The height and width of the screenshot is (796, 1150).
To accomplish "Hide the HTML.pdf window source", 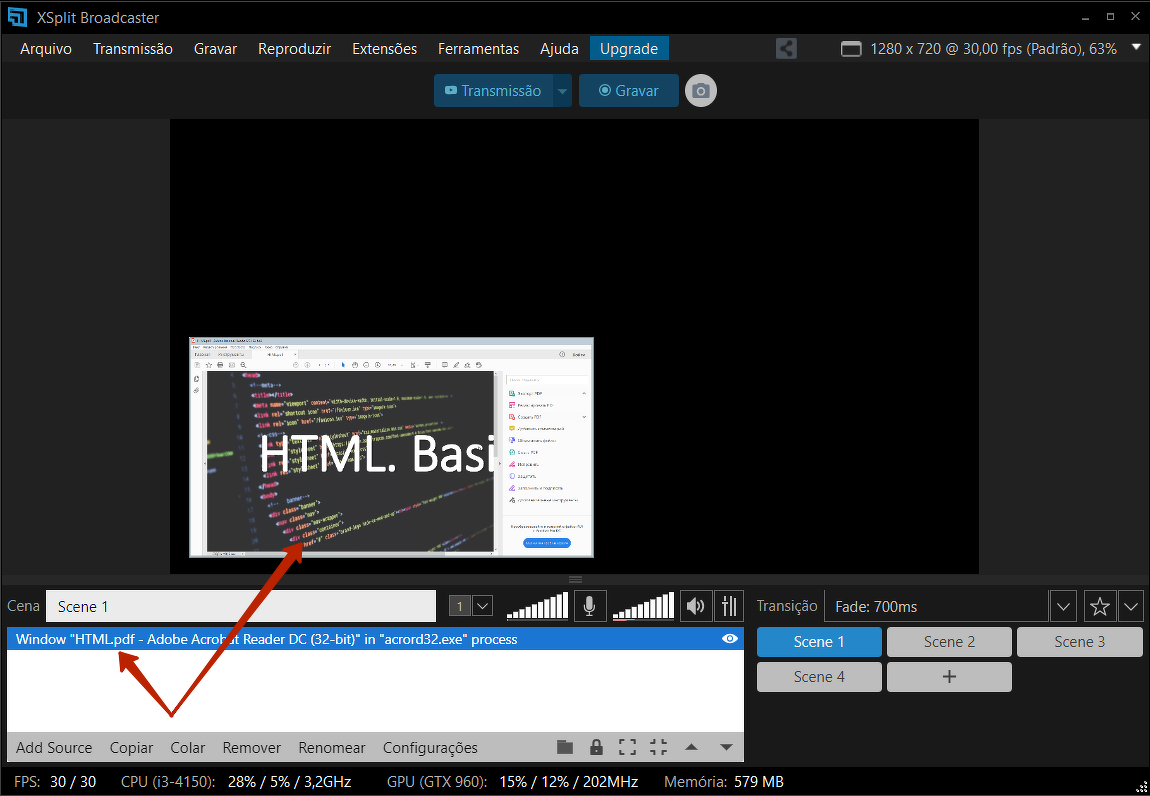I will (x=729, y=639).
